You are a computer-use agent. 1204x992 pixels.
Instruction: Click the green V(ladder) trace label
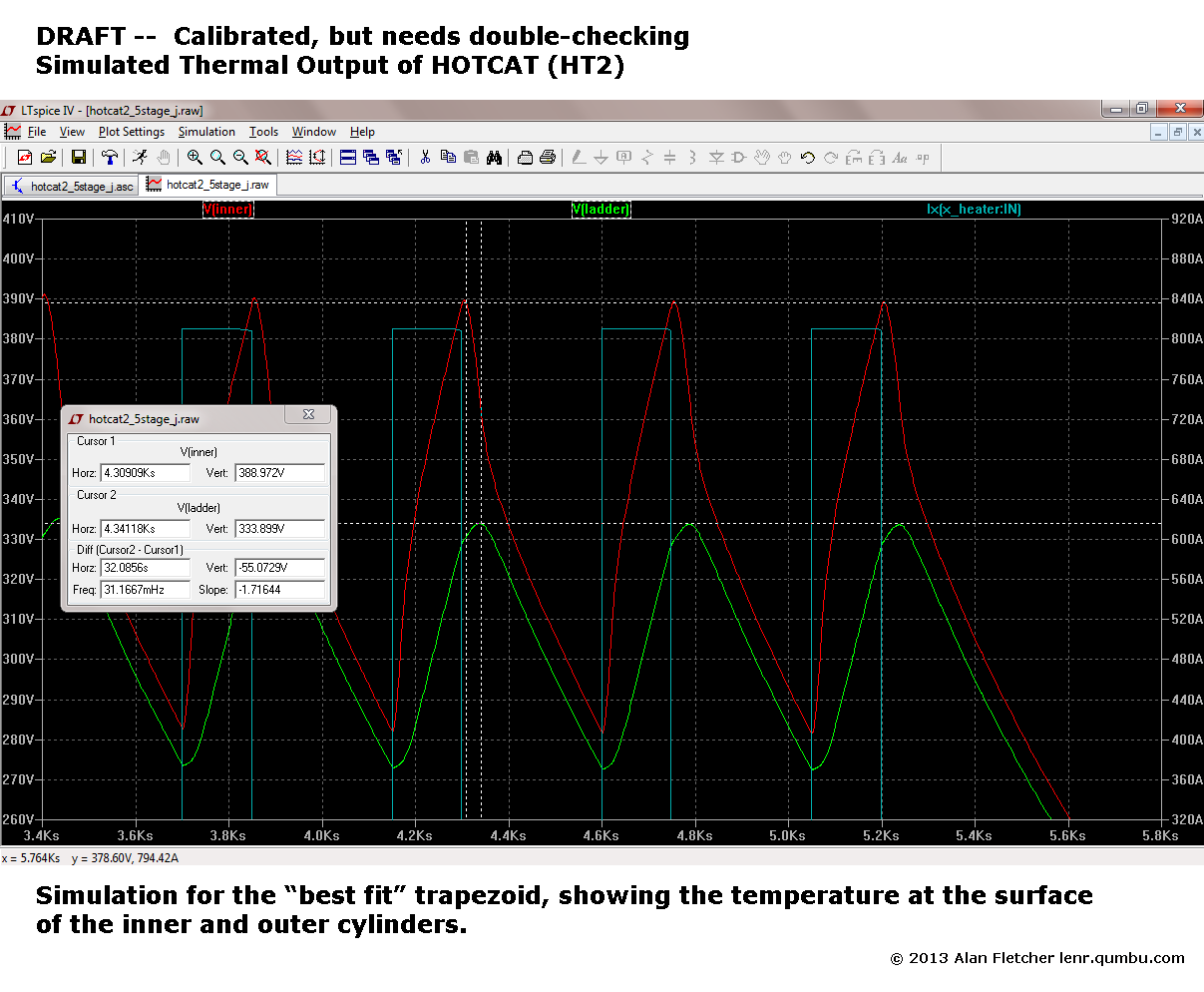coord(601,210)
